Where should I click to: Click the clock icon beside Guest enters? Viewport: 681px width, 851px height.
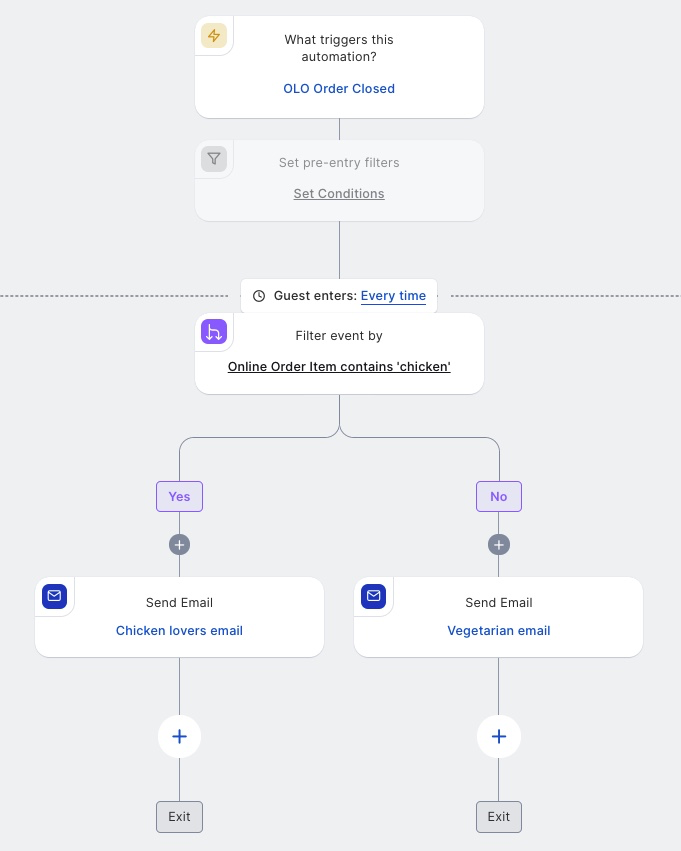pos(259,296)
